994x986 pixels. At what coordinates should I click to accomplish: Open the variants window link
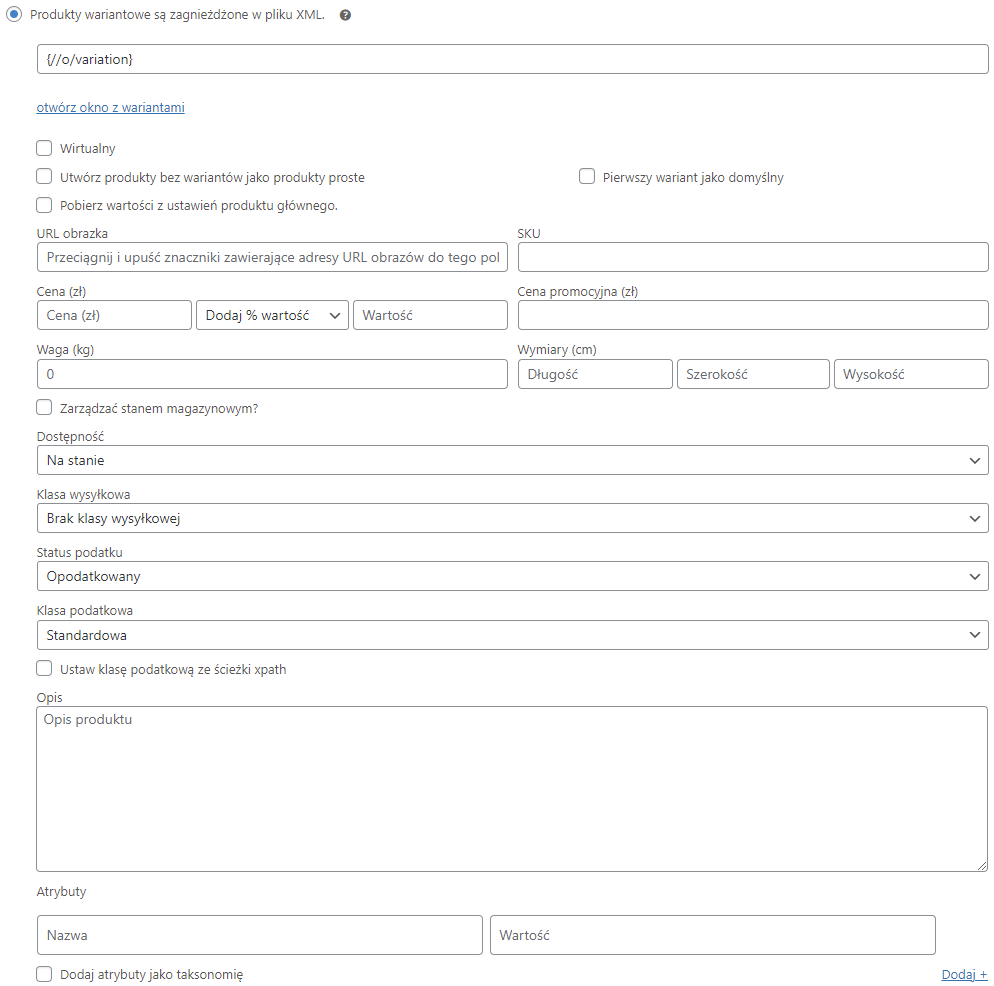[110, 107]
